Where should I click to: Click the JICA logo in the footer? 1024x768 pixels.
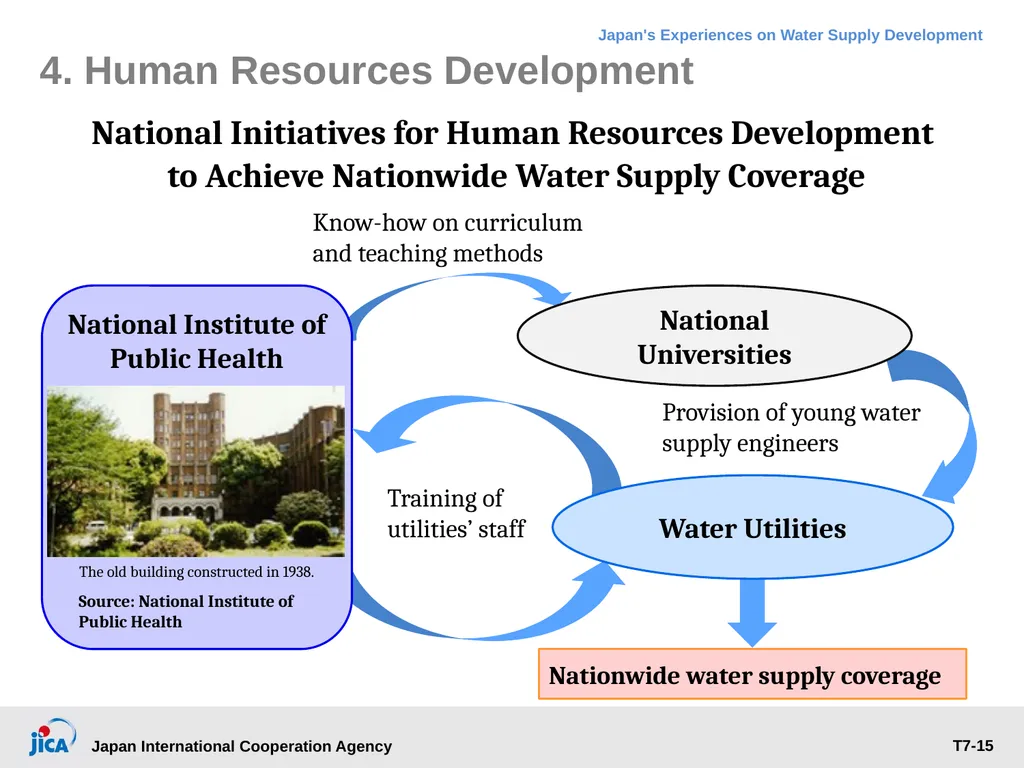coord(52,737)
